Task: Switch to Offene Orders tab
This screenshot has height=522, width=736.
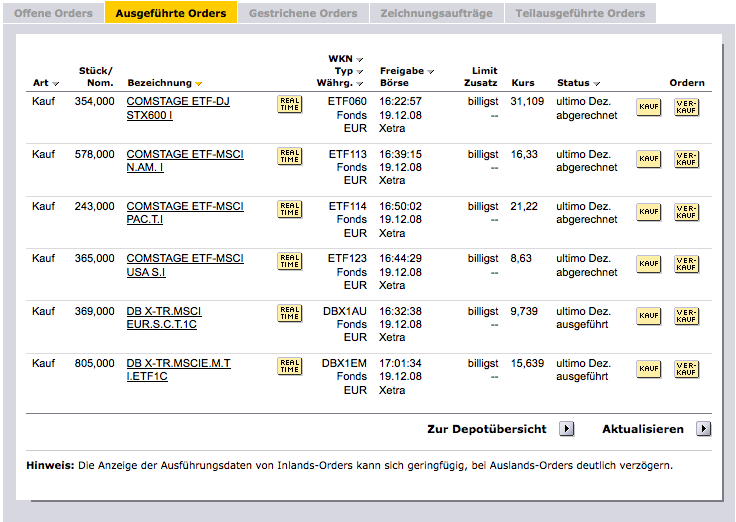Action: [x=54, y=13]
